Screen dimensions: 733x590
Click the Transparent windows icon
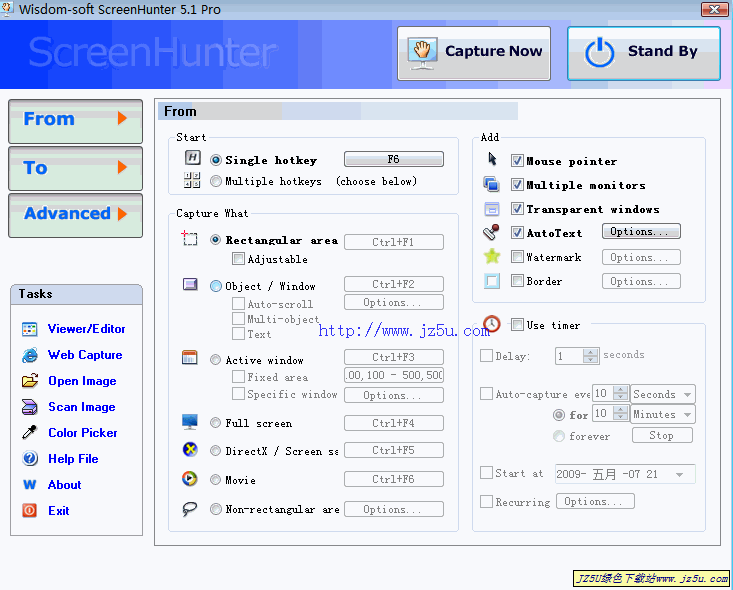[x=491, y=209]
